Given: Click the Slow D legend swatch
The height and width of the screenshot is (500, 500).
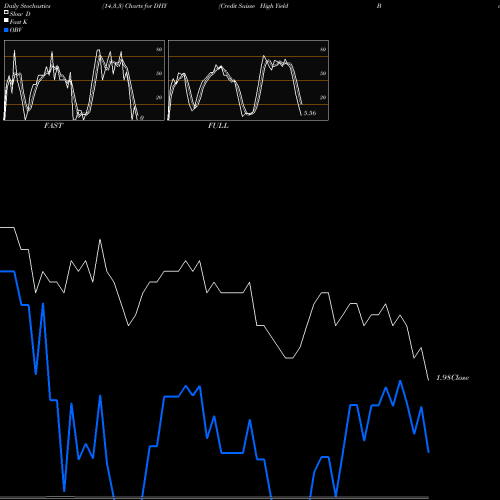Looking at the screenshot, I should 6,12.
